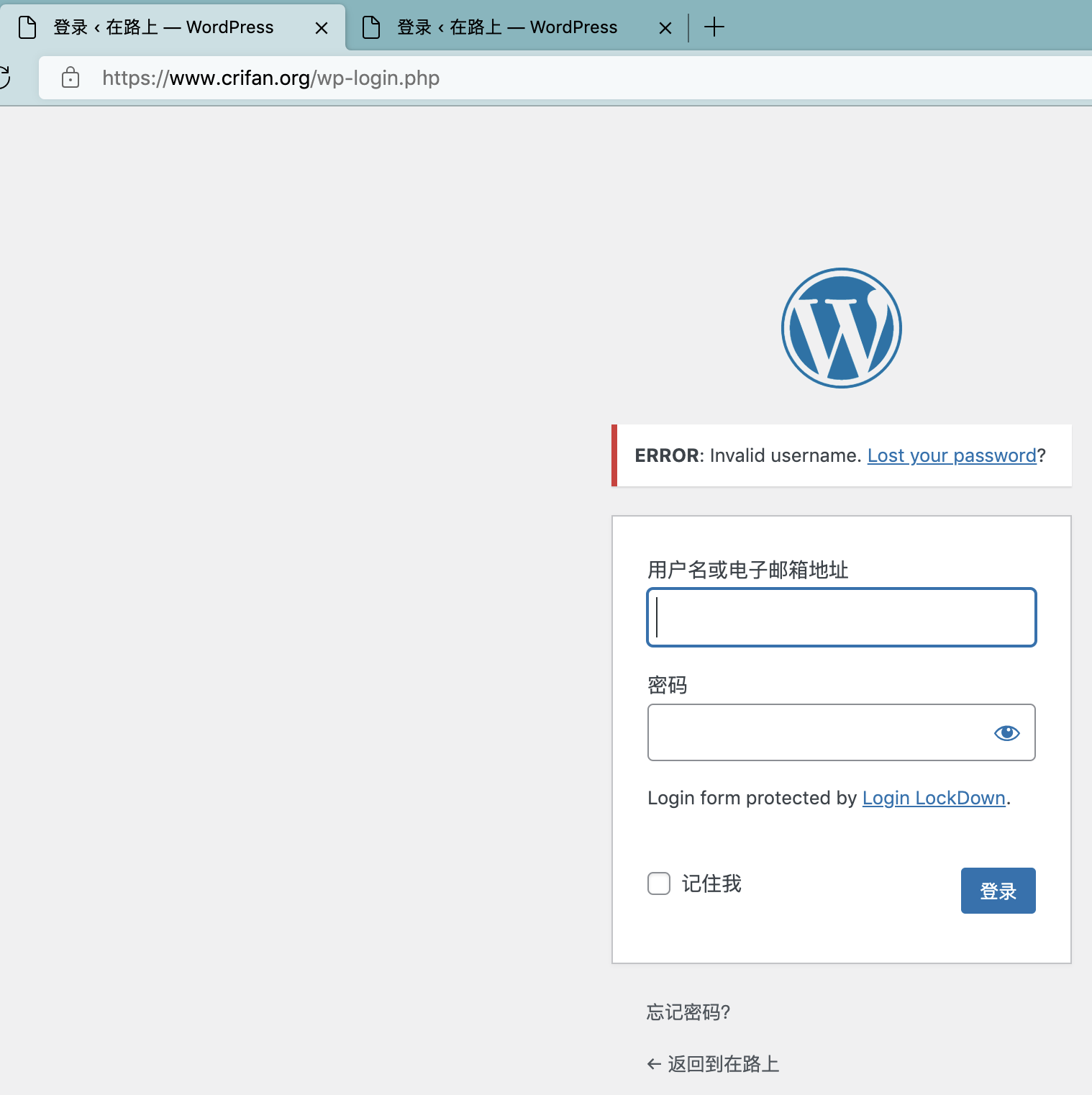1092x1095 pixels.
Task: Focus the 用户名或电子邮箱地址 input field
Action: click(842, 617)
